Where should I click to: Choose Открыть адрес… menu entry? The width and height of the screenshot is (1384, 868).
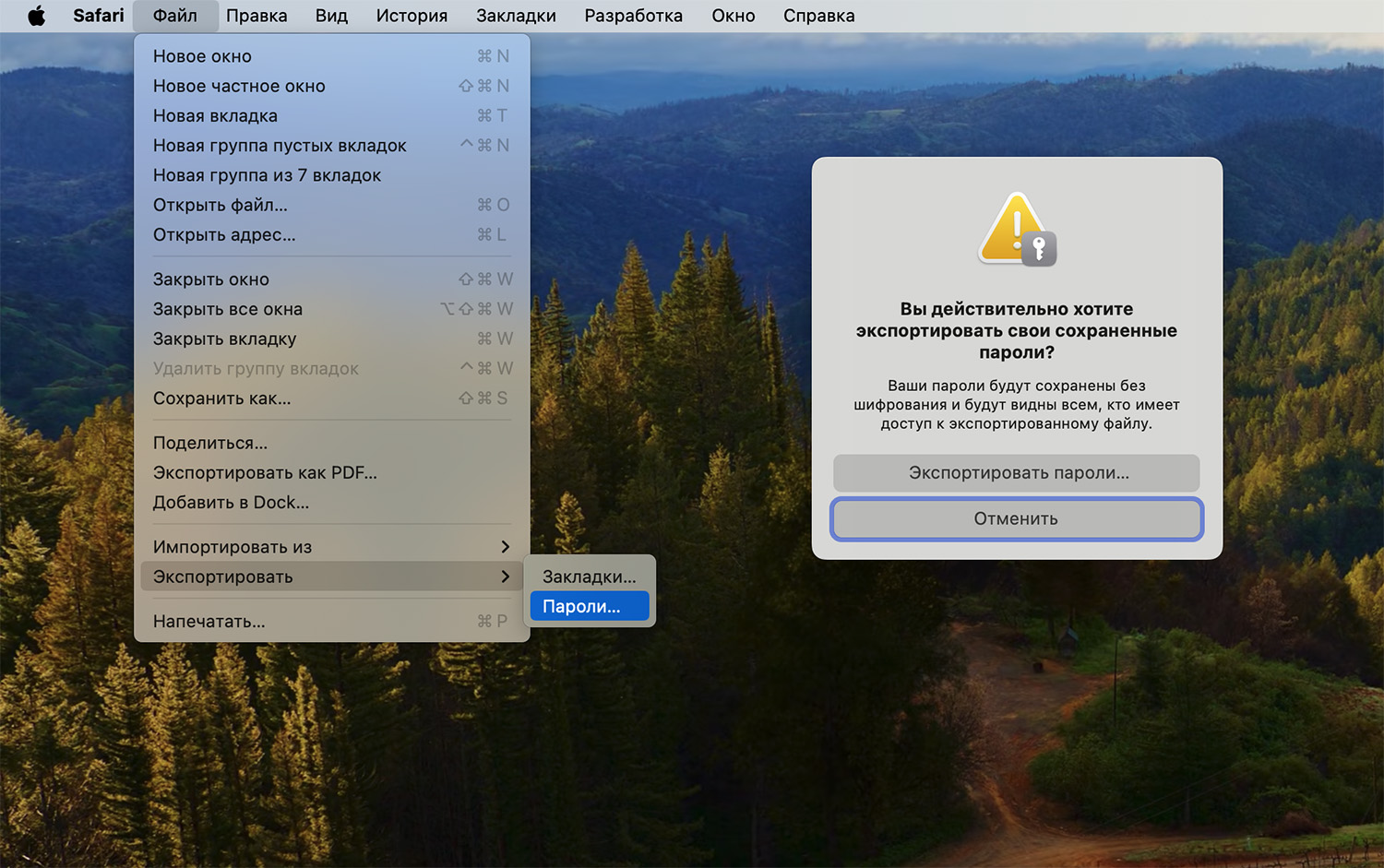point(331,234)
